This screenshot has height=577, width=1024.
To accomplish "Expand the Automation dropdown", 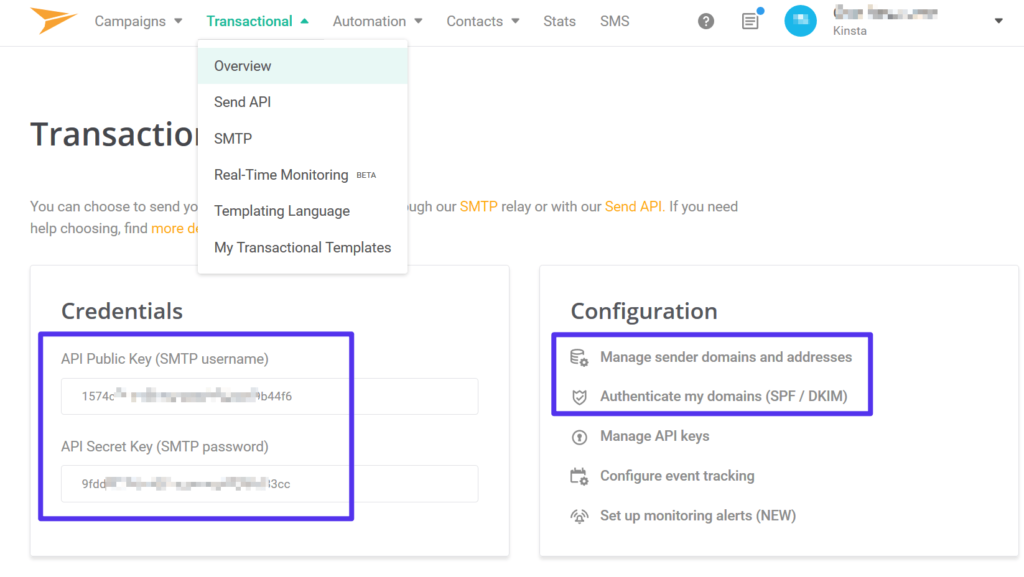I will tap(377, 20).
